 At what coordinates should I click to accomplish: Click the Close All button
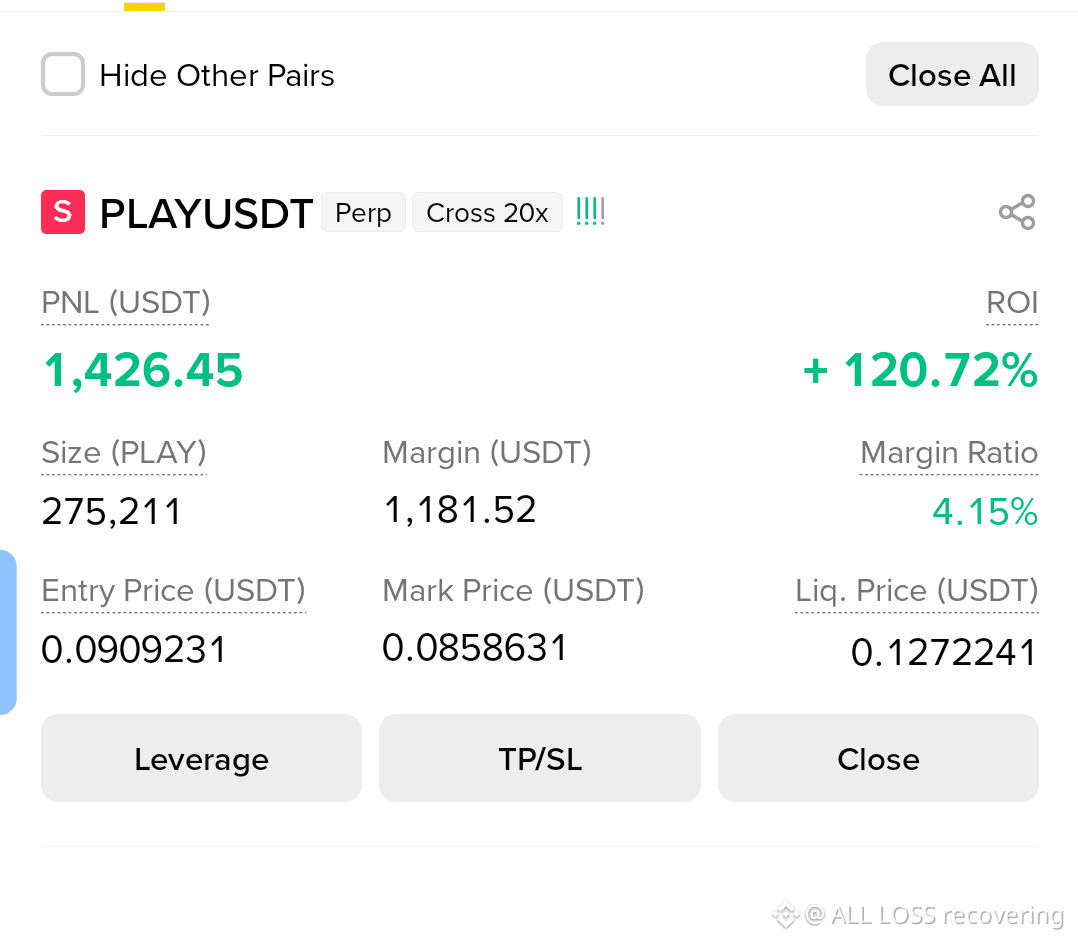(x=952, y=74)
